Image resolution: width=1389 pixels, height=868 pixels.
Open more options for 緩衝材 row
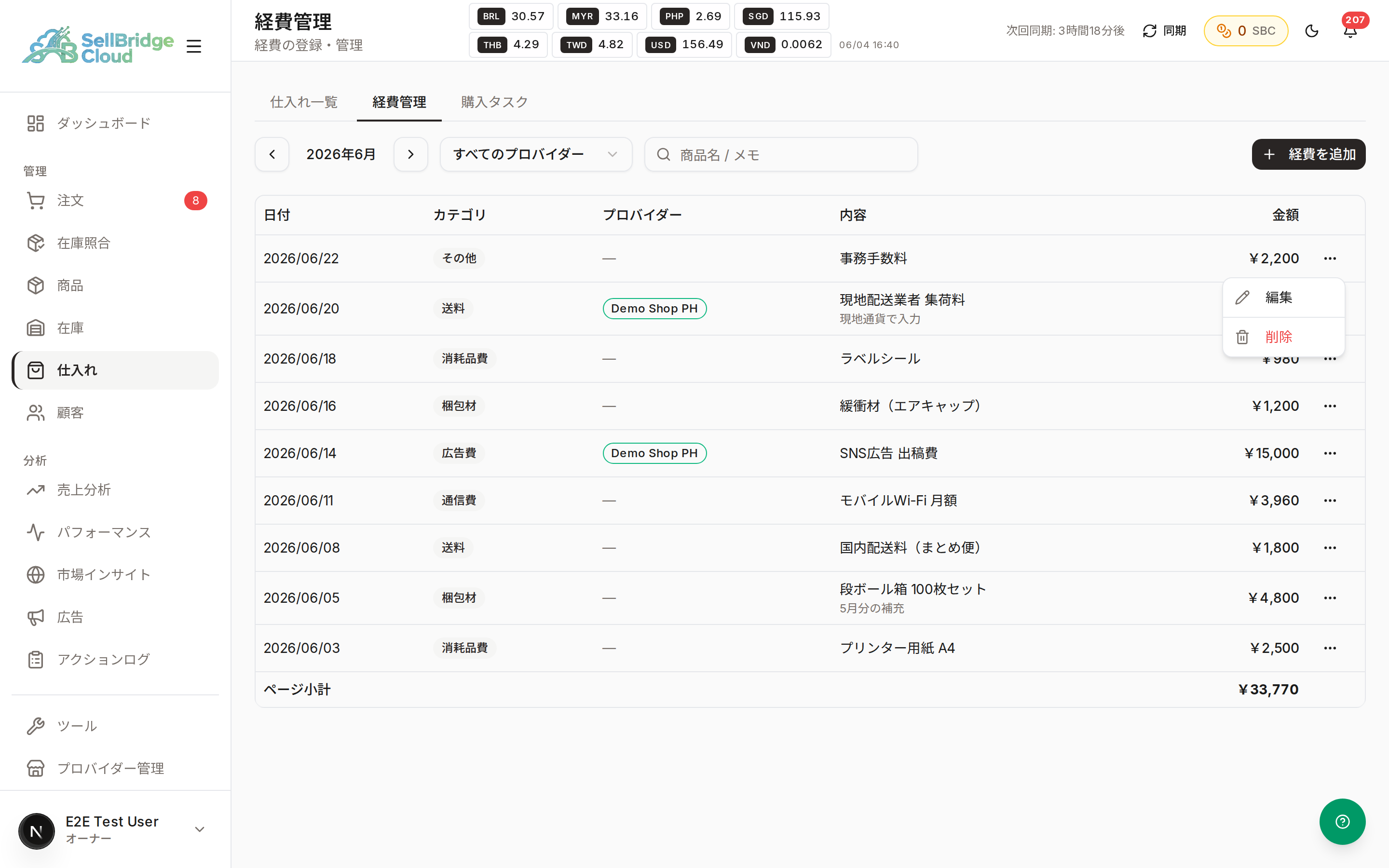click(1330, 406)
